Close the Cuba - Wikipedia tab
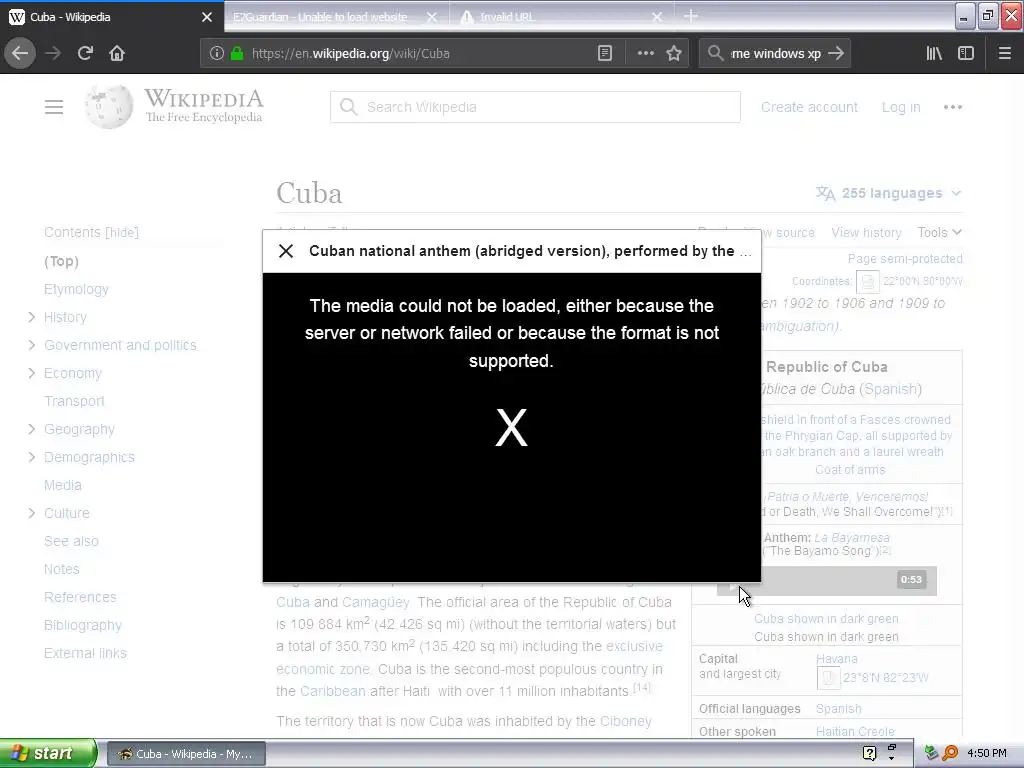 [207, 17]
